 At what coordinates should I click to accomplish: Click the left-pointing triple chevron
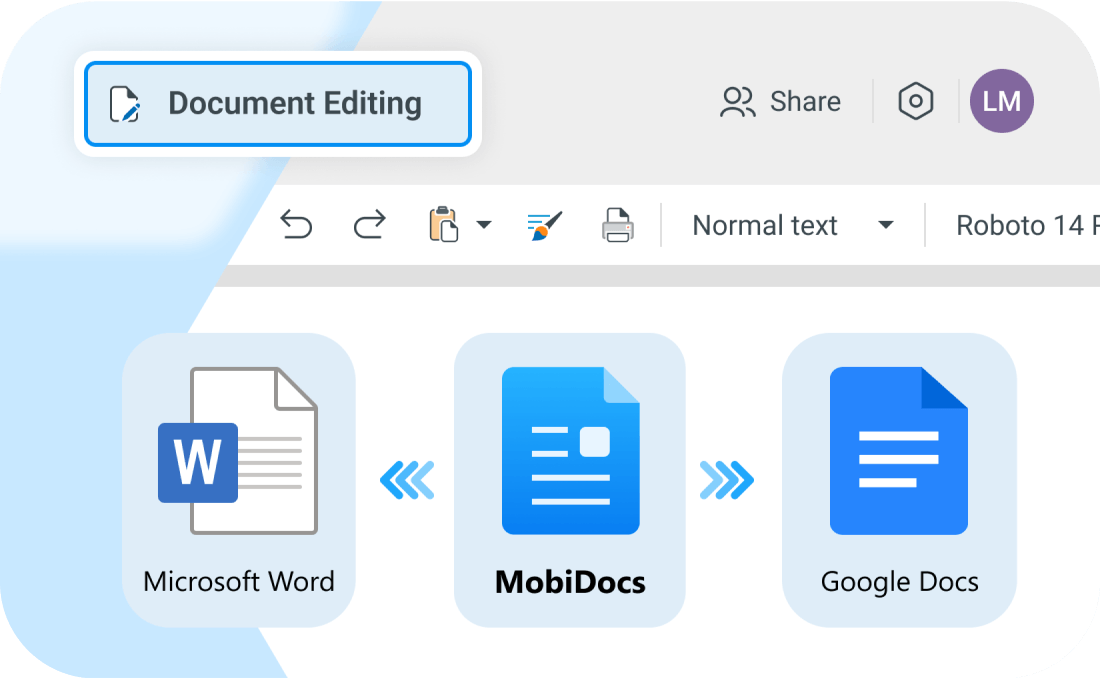[x=407, y=480]
